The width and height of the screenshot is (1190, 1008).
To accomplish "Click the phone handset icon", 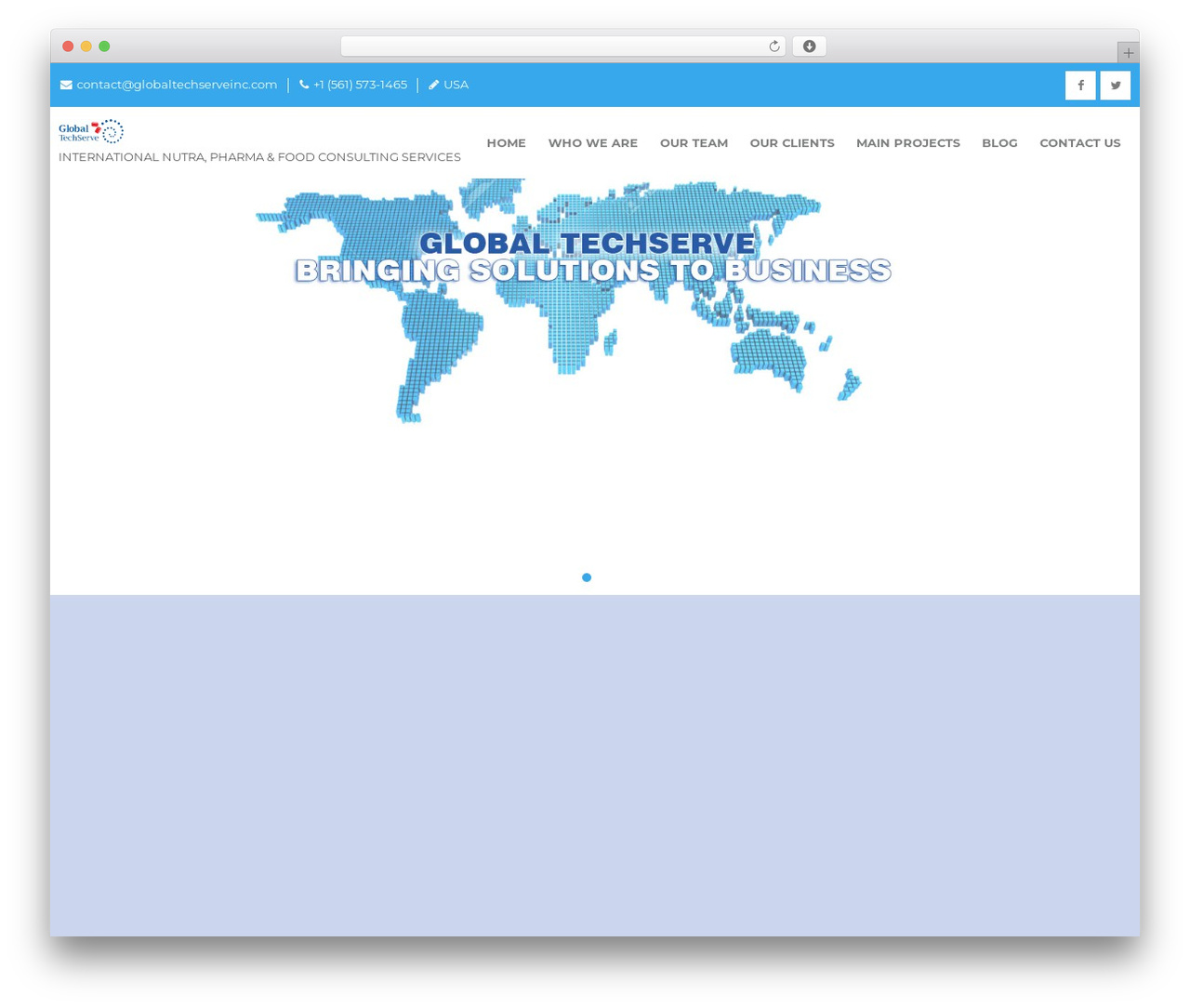I will coord(304,85).
